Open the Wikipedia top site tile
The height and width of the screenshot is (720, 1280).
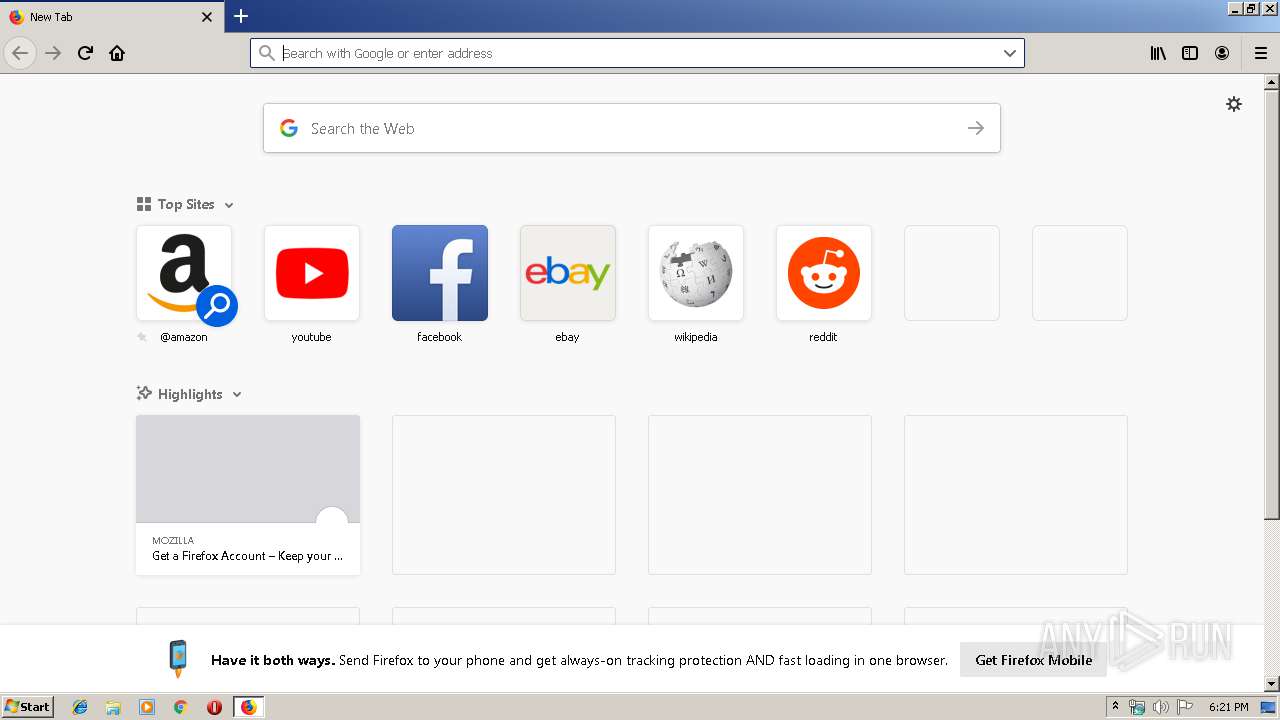point(696,273)
